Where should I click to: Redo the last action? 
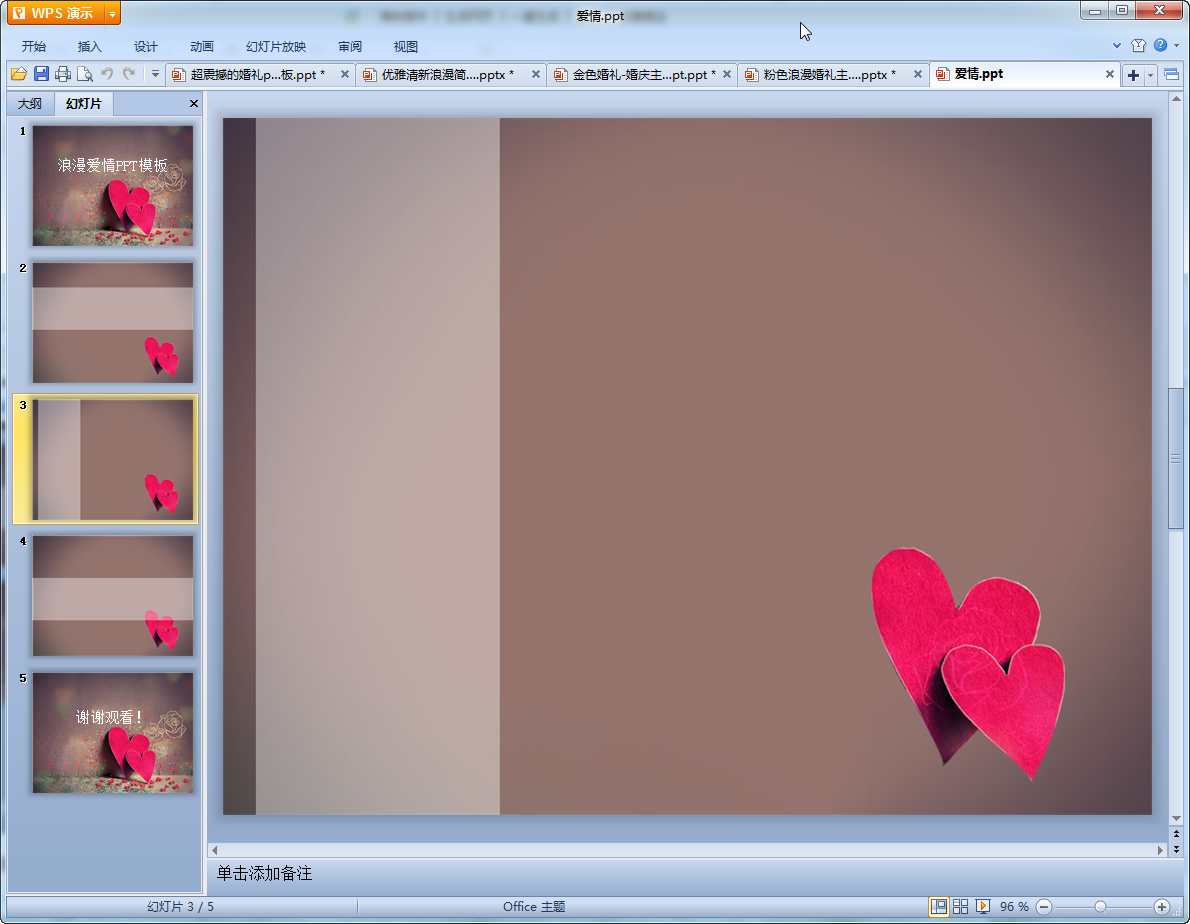[129, 74]
